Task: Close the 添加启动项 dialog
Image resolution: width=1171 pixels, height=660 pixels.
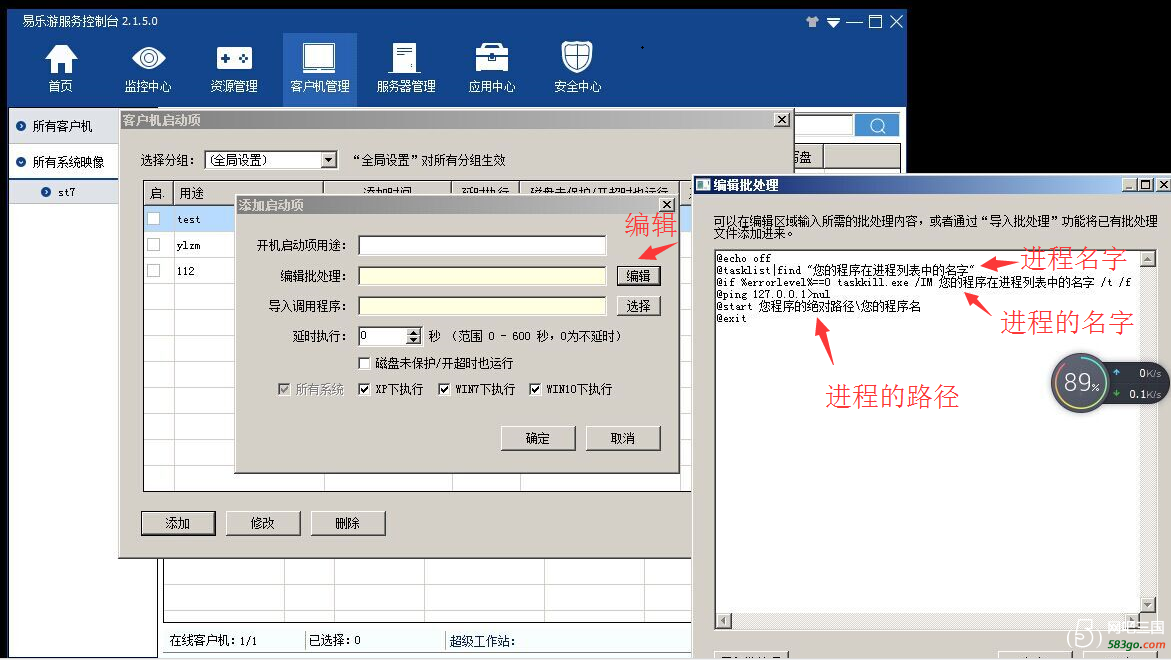Action: coord(667,205)
